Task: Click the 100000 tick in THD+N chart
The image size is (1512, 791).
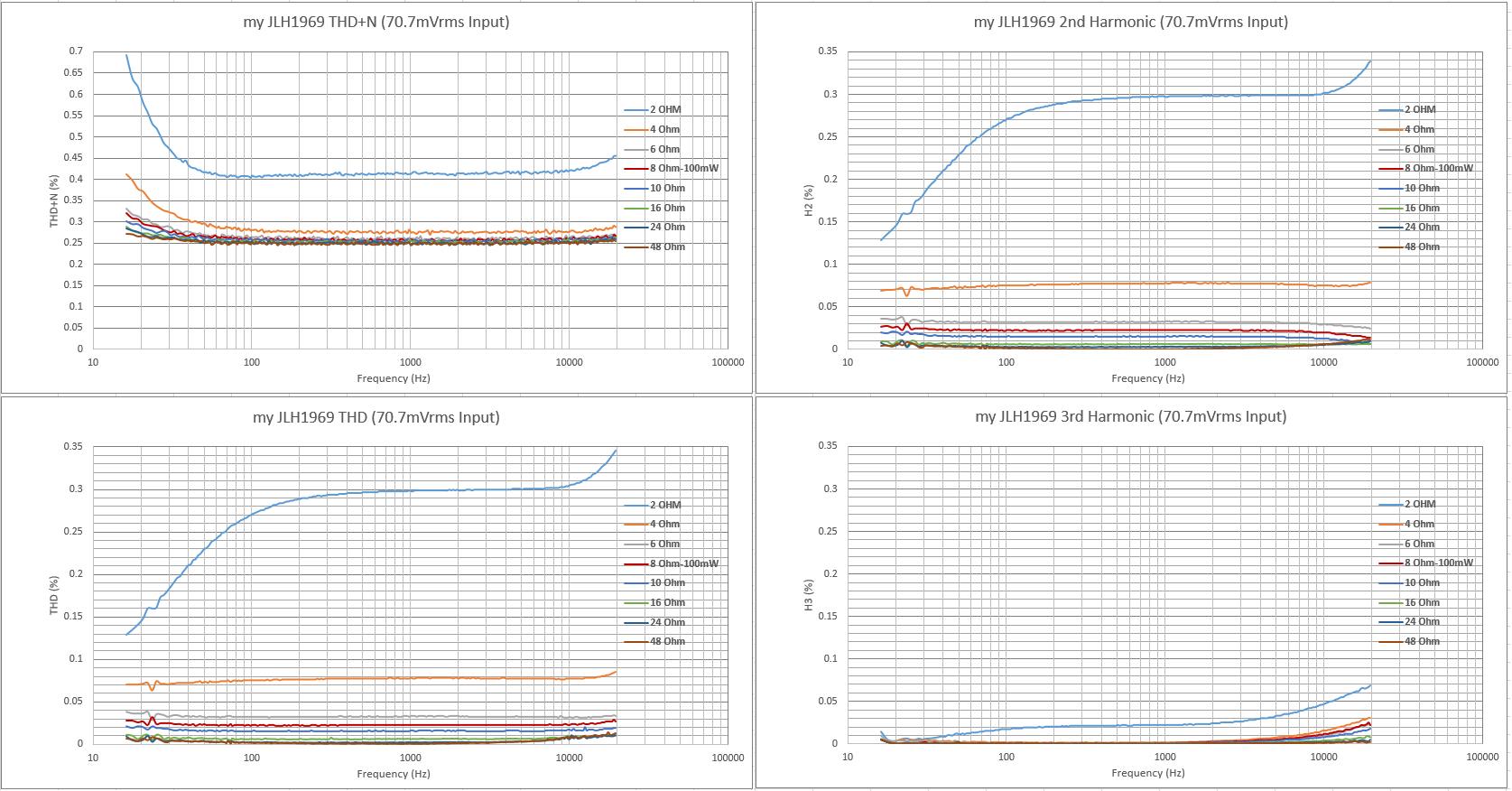Action: pos(728,362)
